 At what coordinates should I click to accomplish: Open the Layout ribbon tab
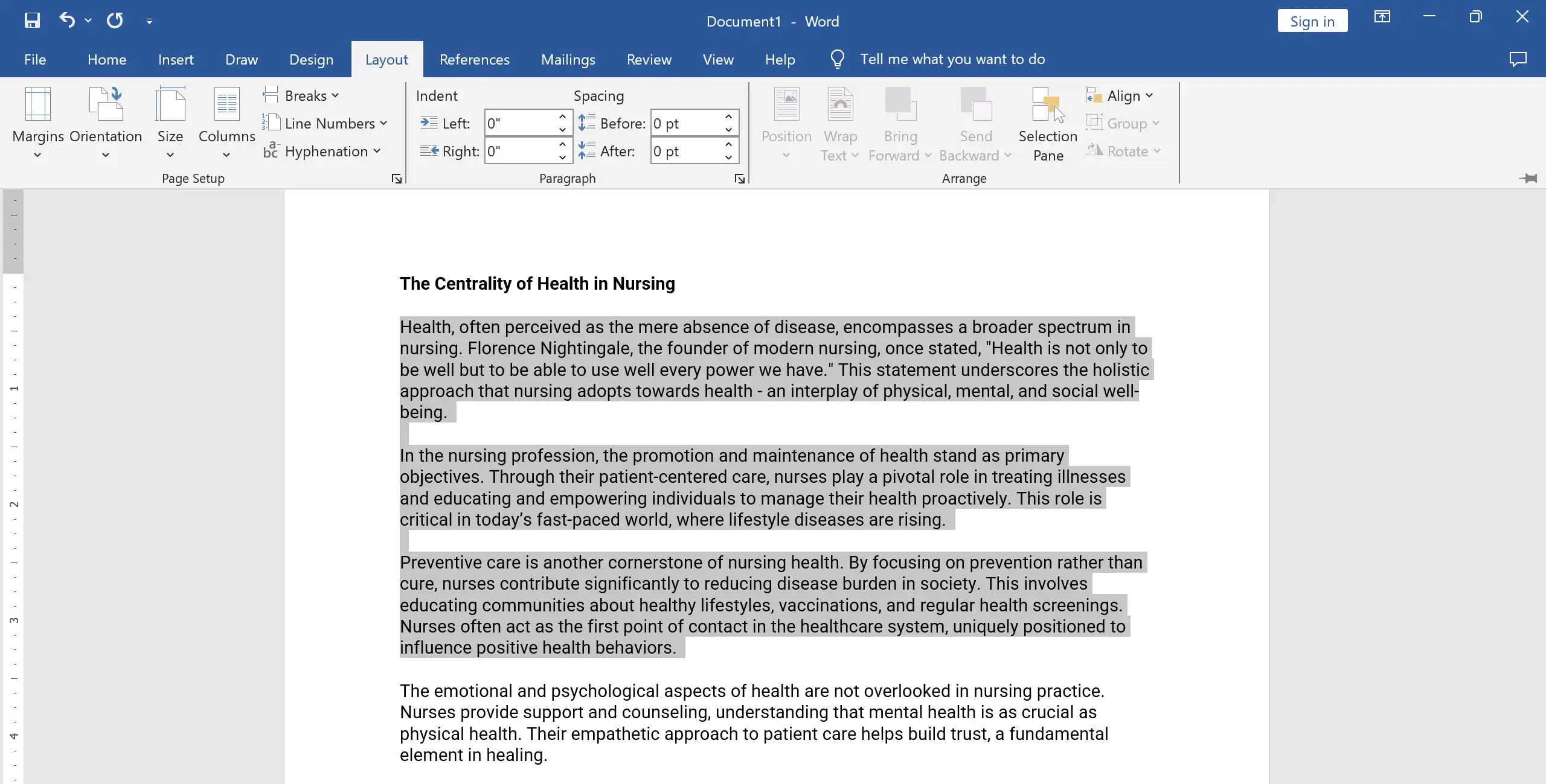click(386, 59)
